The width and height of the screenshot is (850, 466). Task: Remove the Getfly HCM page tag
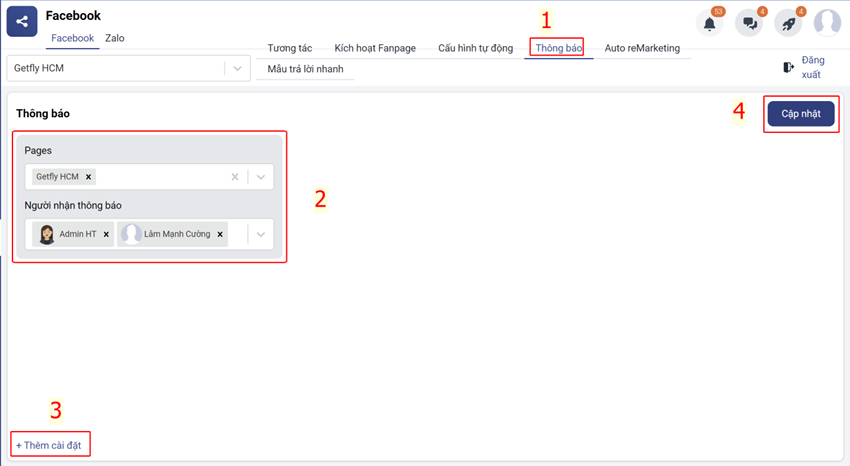click(x=89, y=177)
